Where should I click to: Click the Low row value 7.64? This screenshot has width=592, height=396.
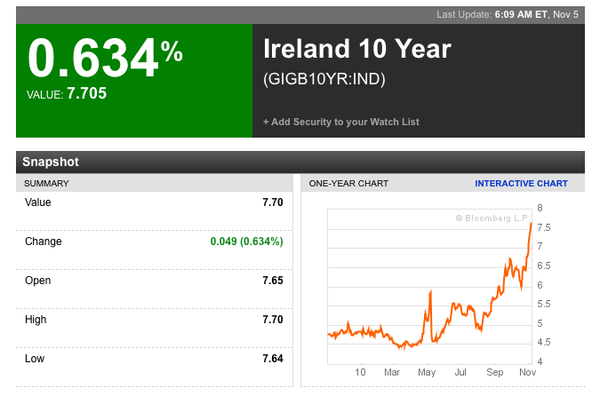pos(273,358)
